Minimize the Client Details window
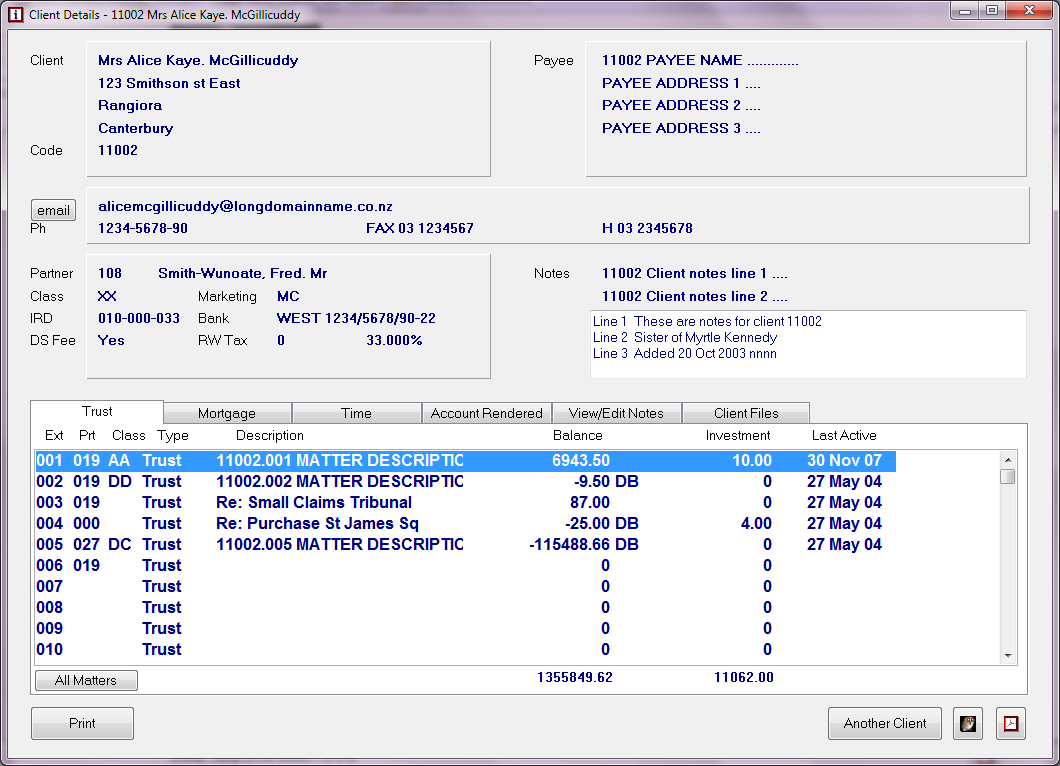Screen dimensions: 1060x766 point(966,12)
